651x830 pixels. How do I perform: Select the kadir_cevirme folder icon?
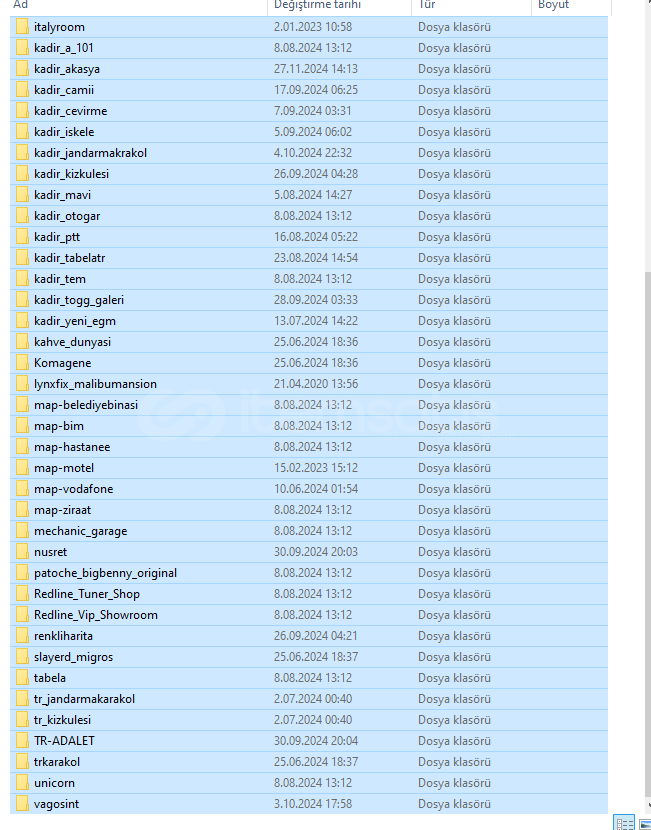click(22, 111)
